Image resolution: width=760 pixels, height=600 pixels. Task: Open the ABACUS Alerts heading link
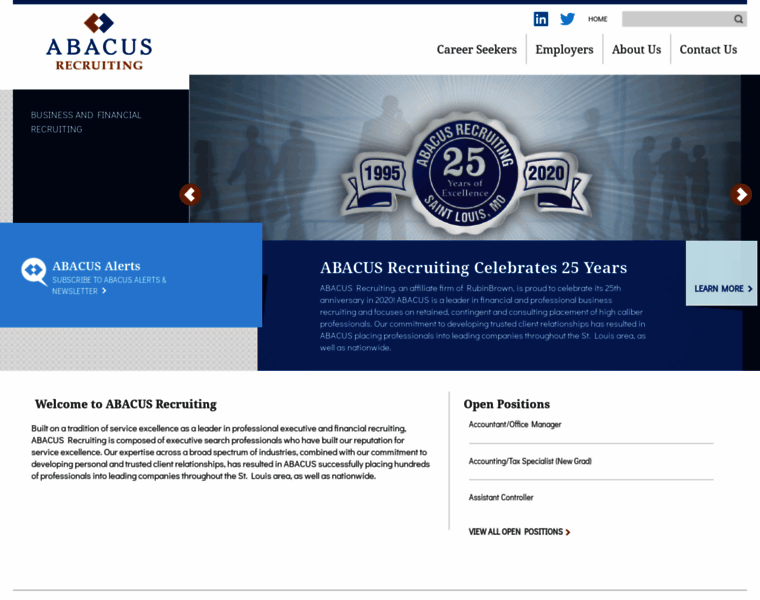pos(96,266)
